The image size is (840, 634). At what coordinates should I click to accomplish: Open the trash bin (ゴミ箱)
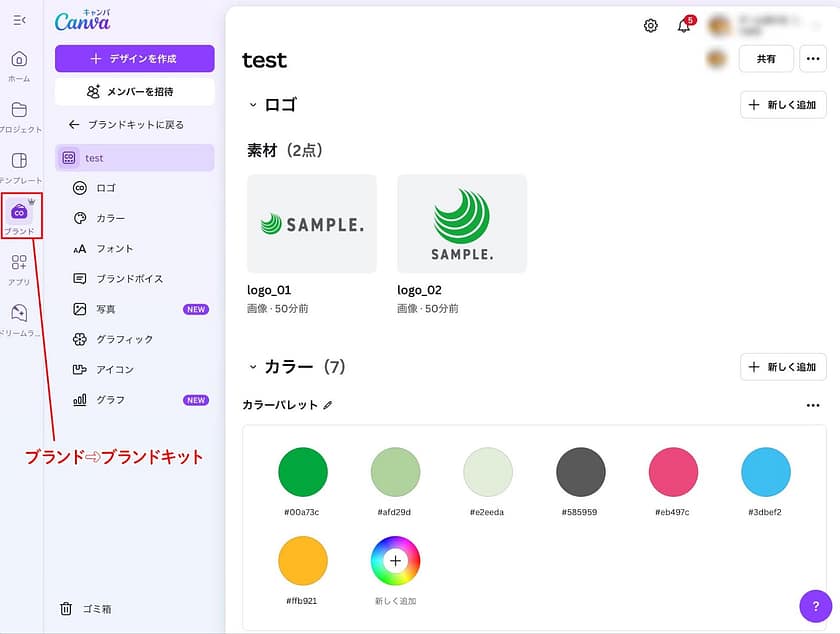click(x=85, y=608)
